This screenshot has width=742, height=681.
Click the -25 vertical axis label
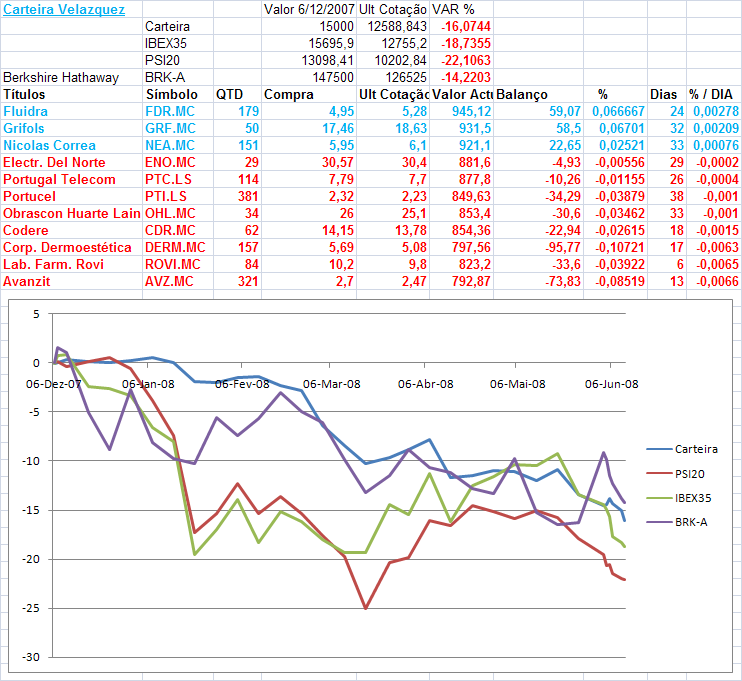click(x=31, y=608)
